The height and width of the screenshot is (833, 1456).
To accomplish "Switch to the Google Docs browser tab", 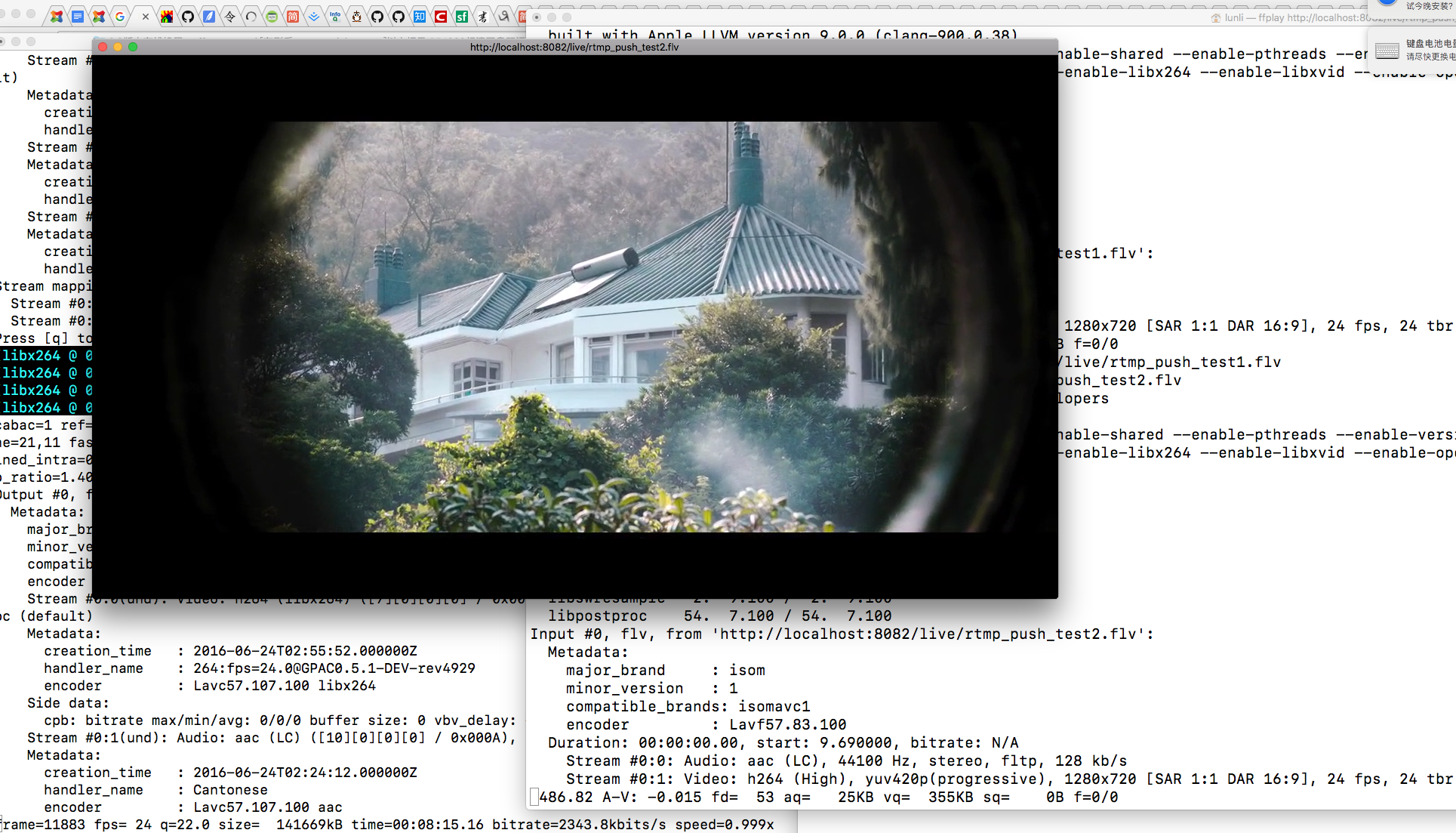I will point(78,16).
